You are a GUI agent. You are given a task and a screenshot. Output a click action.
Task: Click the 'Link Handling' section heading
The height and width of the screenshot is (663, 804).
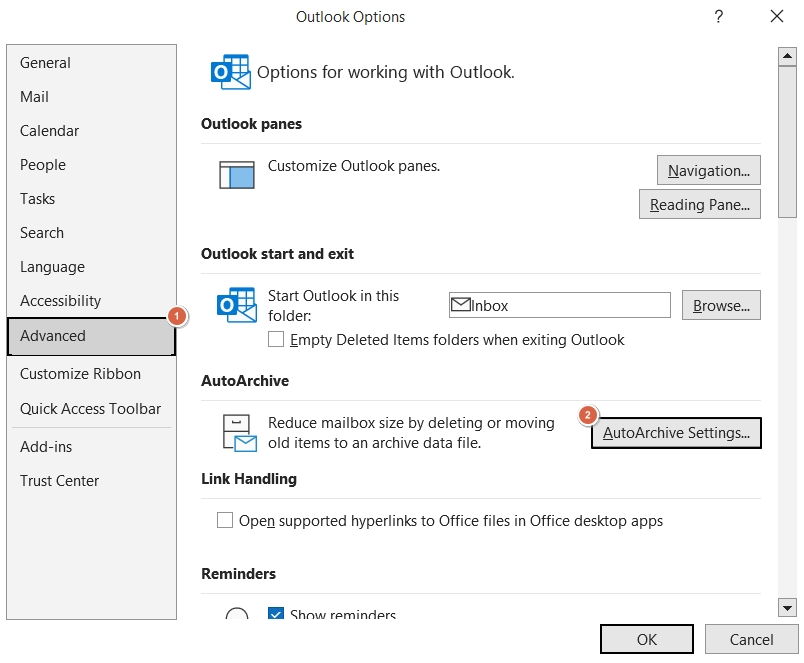[249, 479]
